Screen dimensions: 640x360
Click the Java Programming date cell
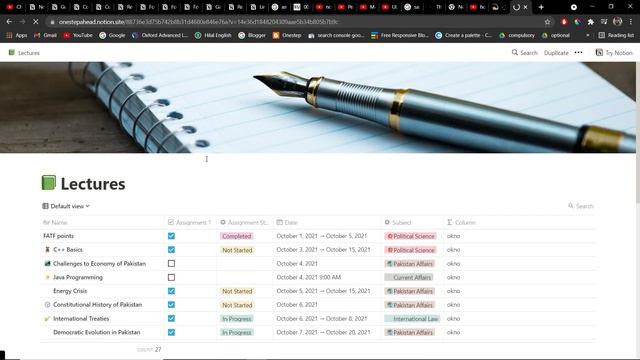309,278
